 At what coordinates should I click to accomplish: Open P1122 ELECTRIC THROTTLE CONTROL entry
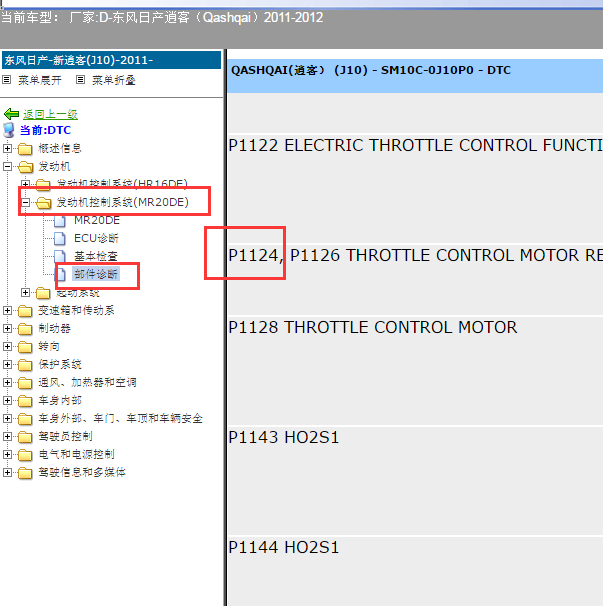(x=415, y=146)
